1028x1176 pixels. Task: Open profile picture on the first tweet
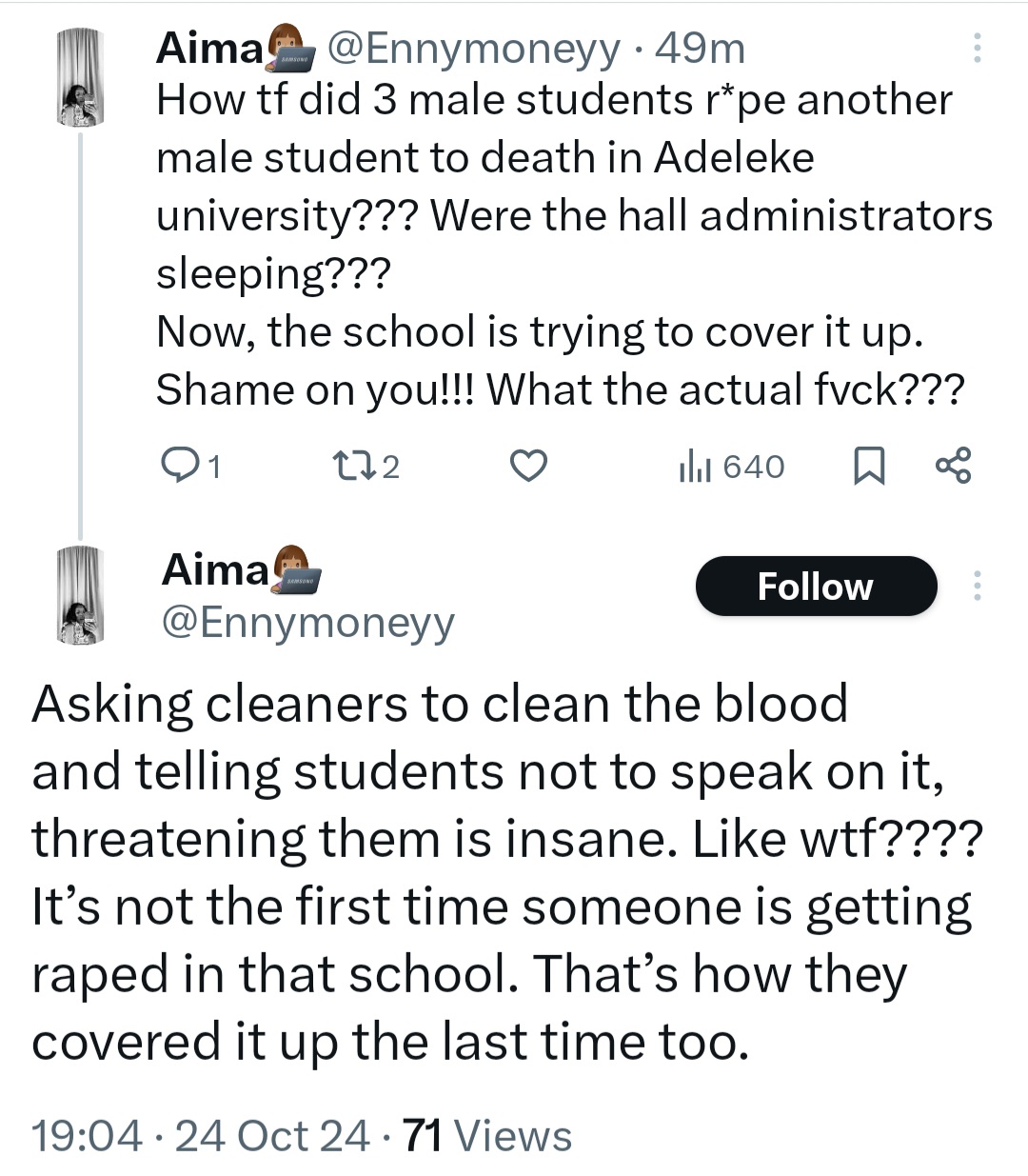80,78
